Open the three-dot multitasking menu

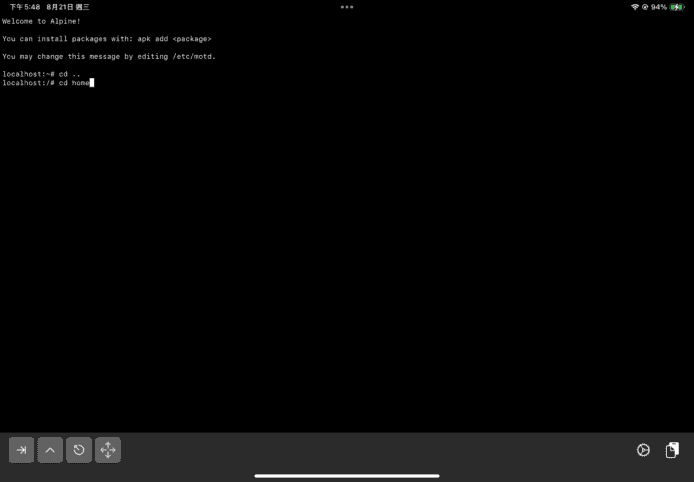(x=347, y=6)
